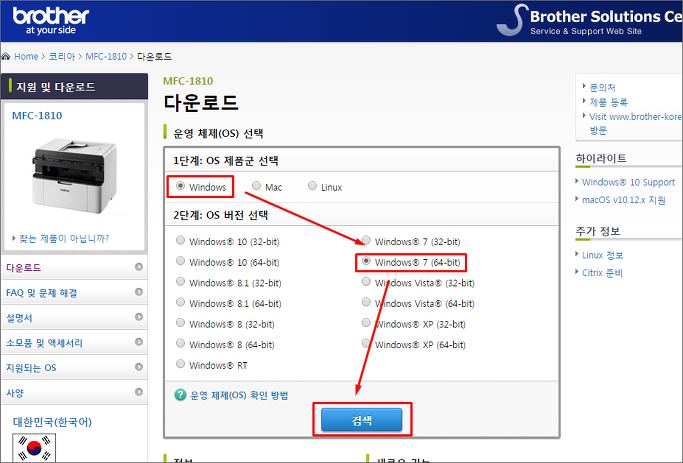Click the green question mark help icon

point(180,395)
